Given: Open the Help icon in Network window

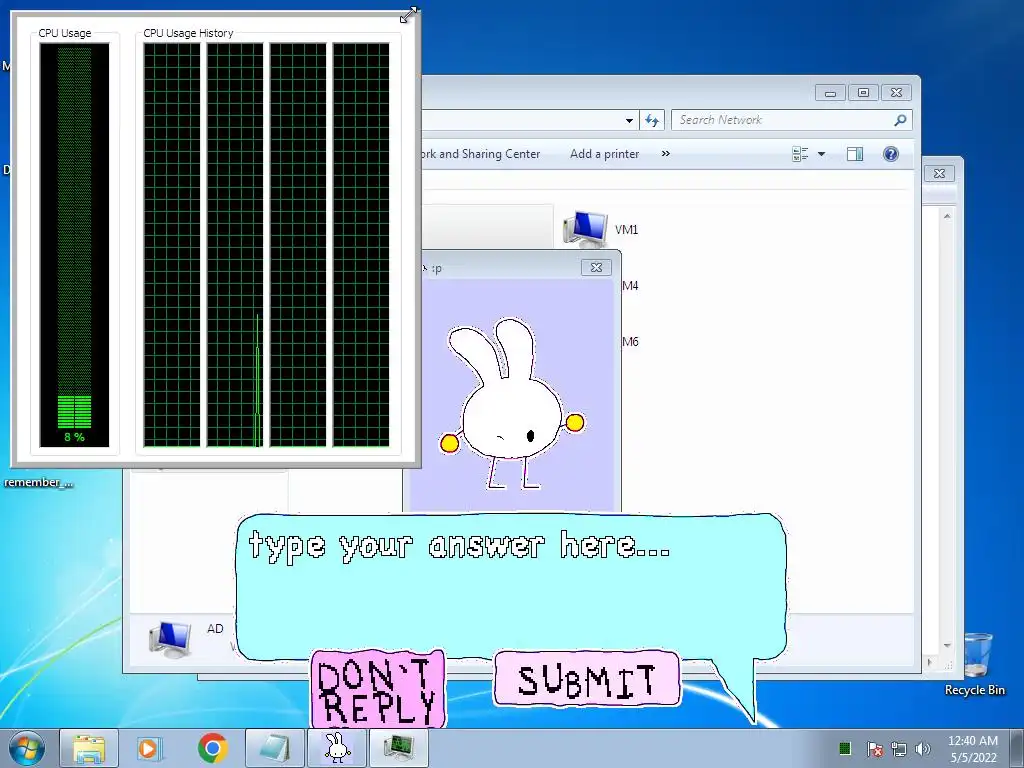Looking at the screenshot, I should coord(890,154).
